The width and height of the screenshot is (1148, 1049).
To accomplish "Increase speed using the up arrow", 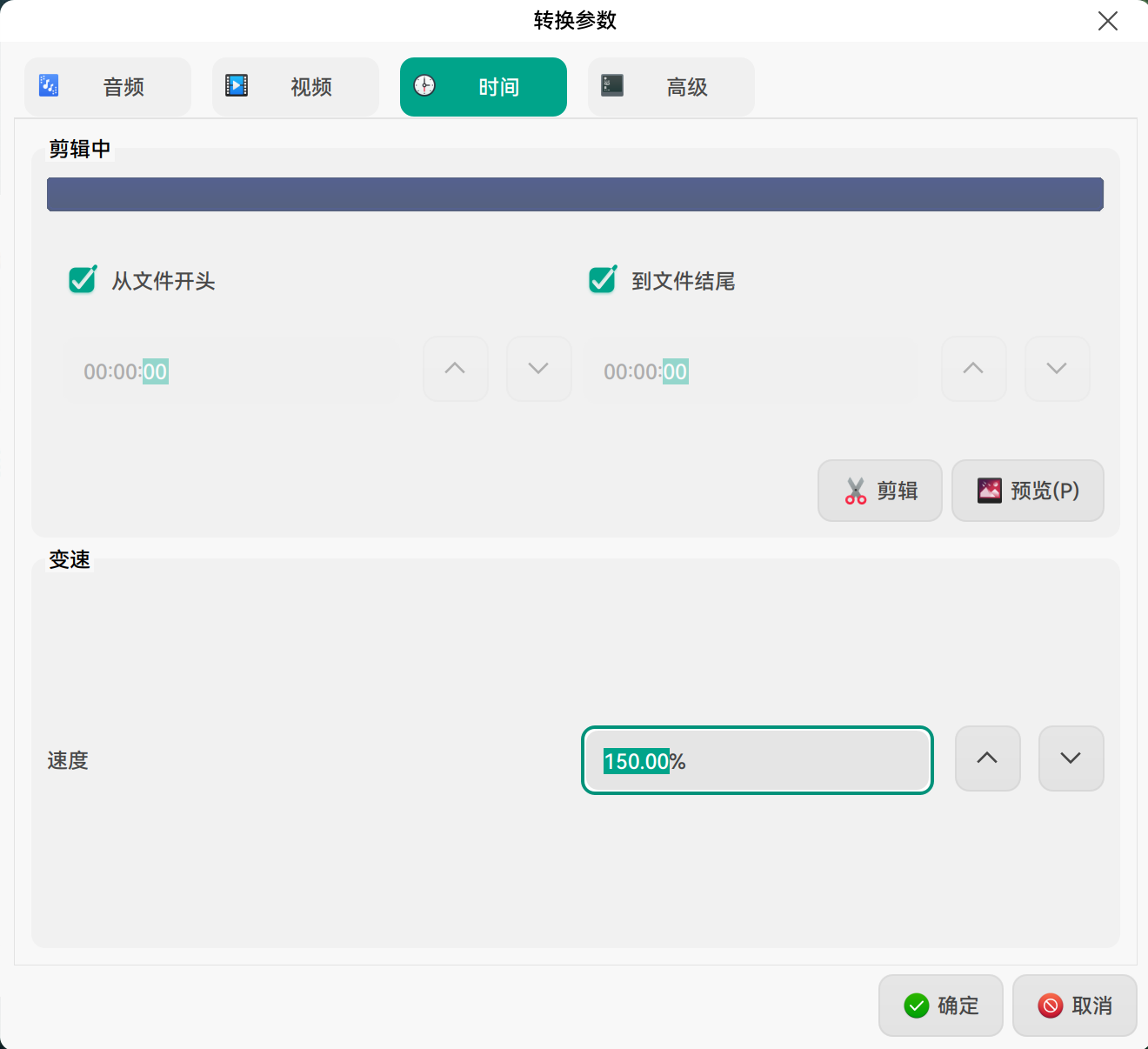I will [x=987, y=758].
